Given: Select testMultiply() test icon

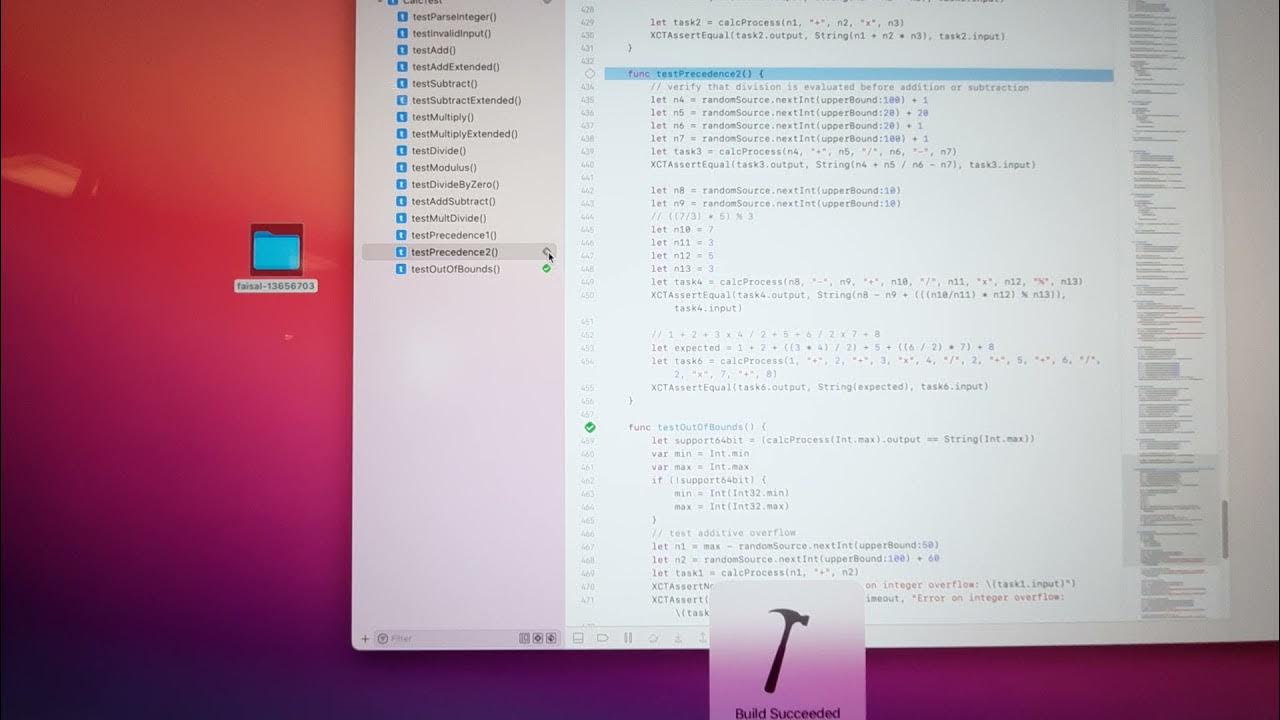Looking at the screenshot, I should coord(402,117).
